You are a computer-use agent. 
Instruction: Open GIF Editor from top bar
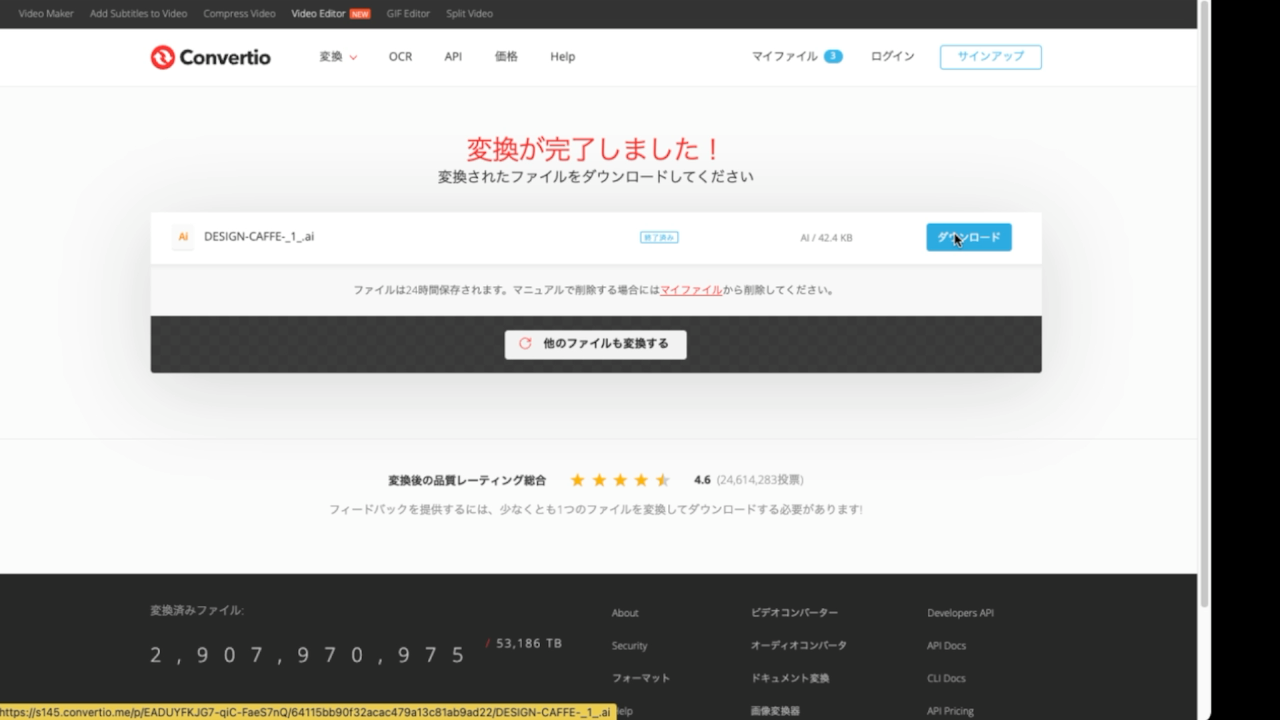click(x=408, y=14)
